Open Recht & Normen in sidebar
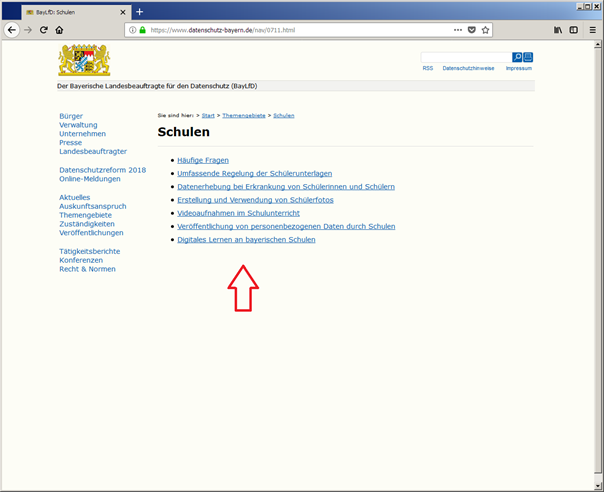The image size is (604, 492). (87, 269)
